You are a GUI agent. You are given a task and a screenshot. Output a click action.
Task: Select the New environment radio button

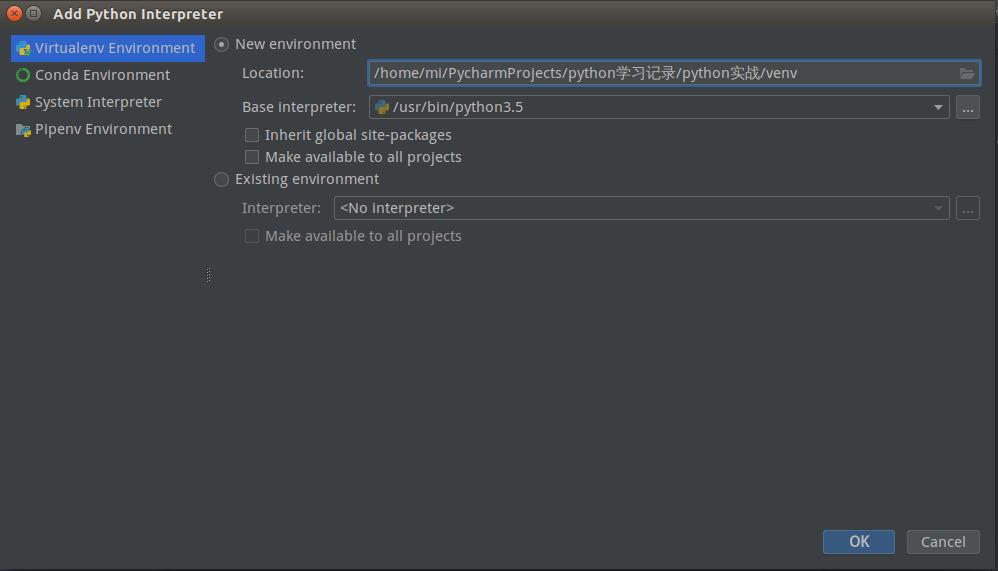(221, 45)
